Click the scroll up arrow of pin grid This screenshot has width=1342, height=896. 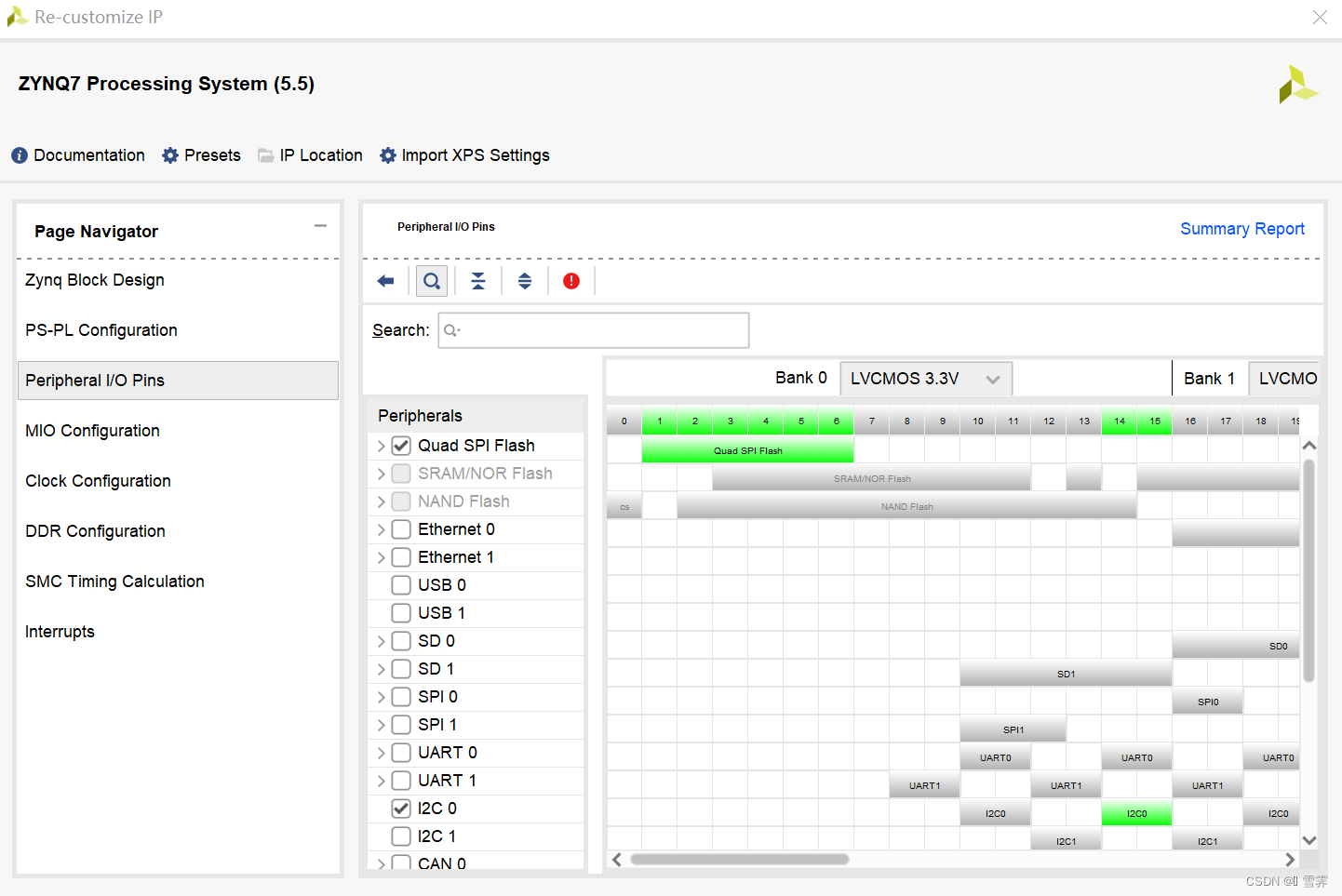point(1309,446)
